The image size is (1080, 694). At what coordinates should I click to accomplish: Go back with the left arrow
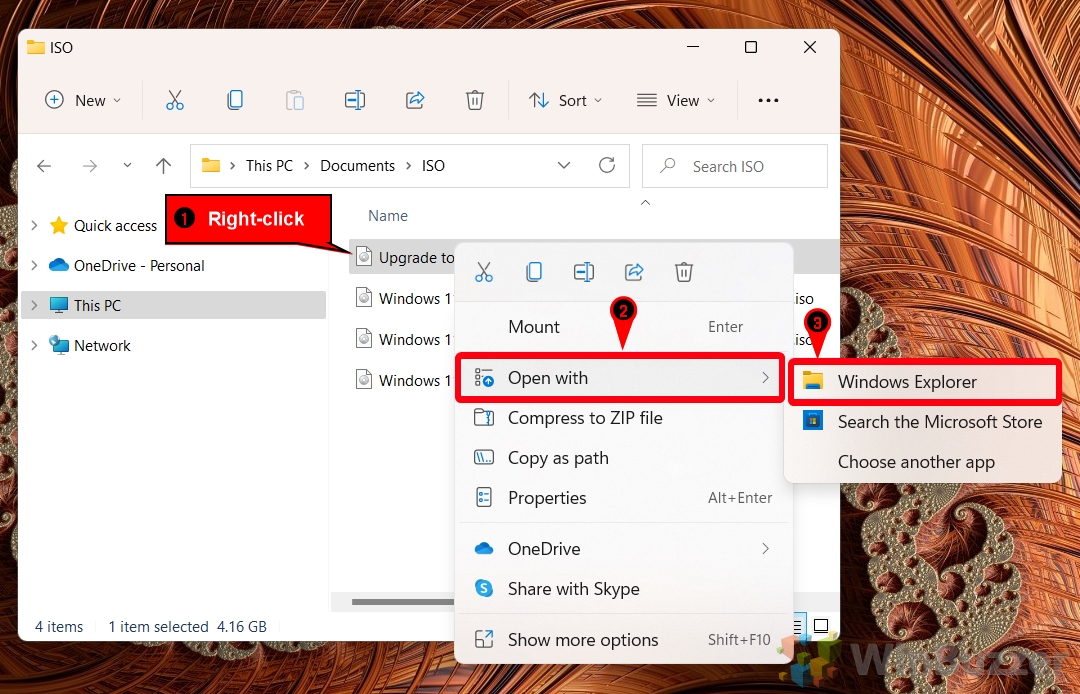coord(44,166)
